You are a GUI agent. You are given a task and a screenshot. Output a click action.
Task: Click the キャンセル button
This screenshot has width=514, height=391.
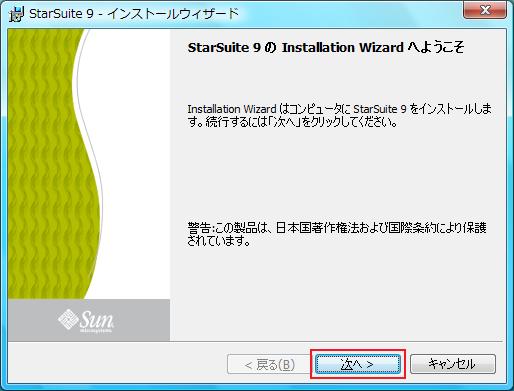coord(453,364)
